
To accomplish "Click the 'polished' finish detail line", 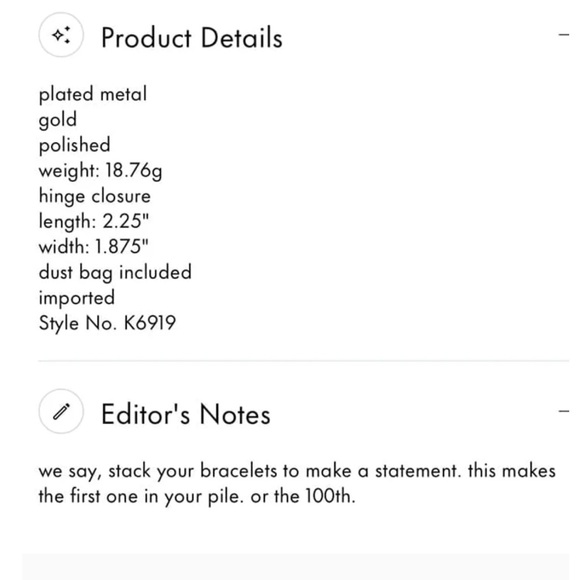I will point(74,145).
